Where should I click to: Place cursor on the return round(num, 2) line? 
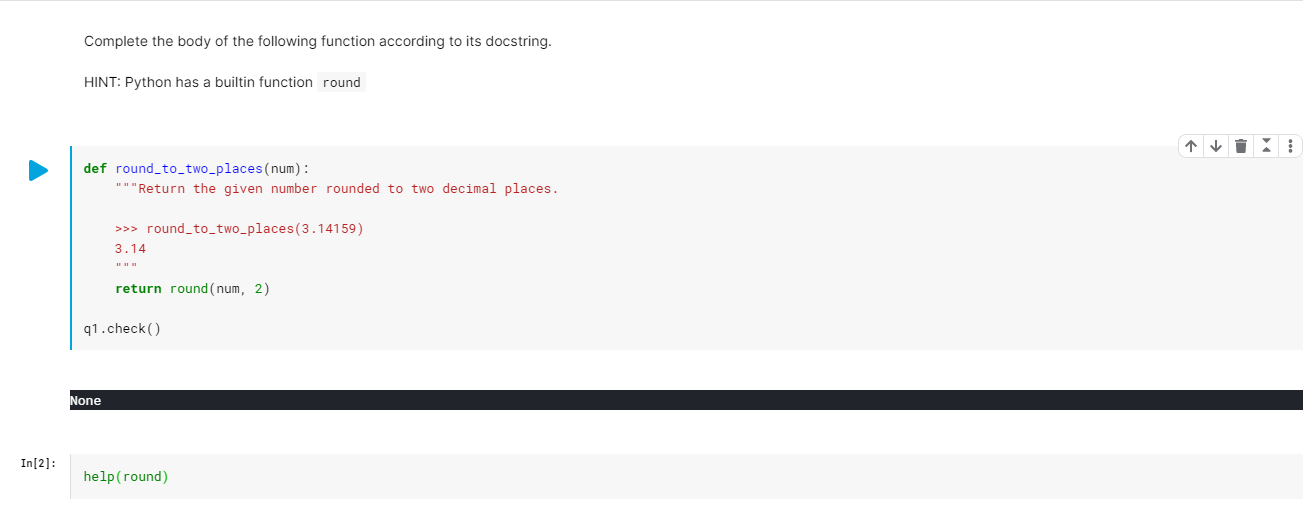click(x=193, y=289)
